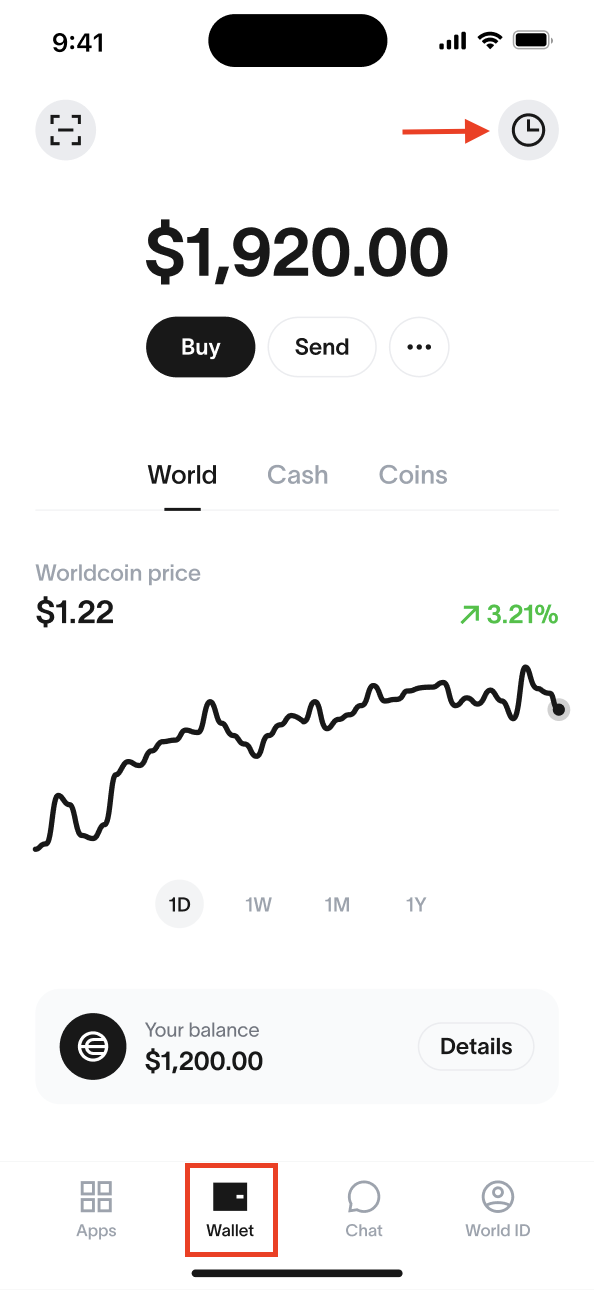Open the World ID profile icon
This screenshot has width=594, height=1290.
(497, 1196)
